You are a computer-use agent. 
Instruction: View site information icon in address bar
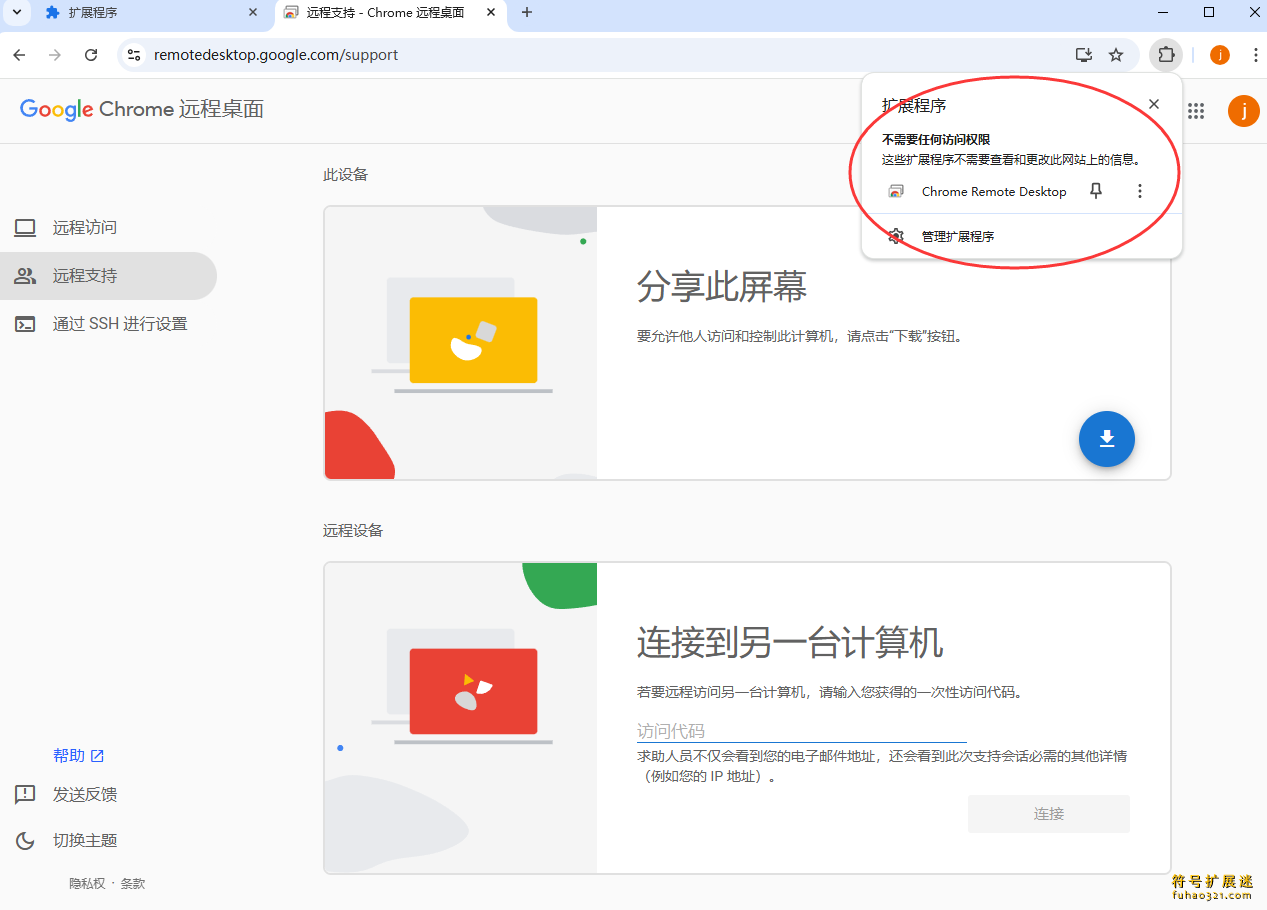pos(134,55)
